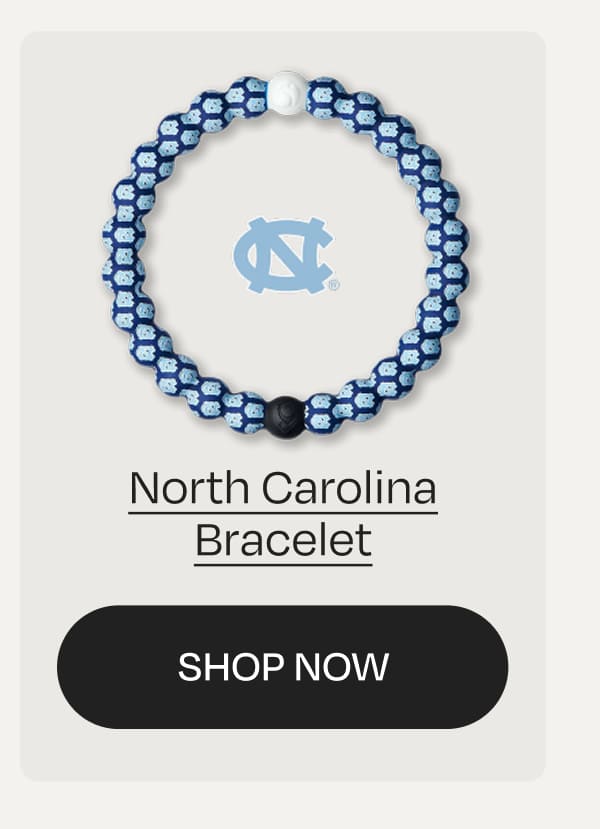
Task: Click the word "Bracelet" in the title
Action: [x=283, y=540]
